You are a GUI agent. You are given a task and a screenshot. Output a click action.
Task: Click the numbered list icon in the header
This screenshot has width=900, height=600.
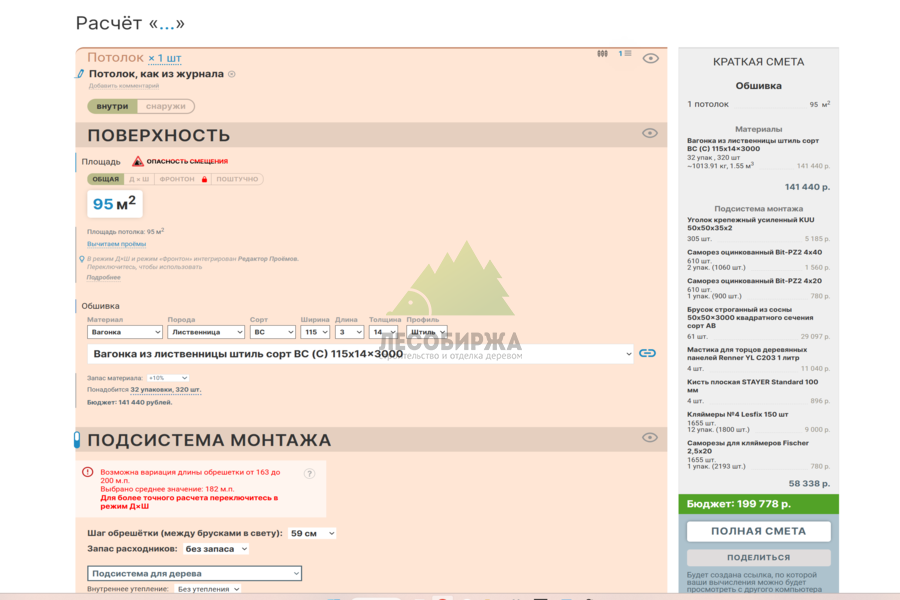(625, 53)
